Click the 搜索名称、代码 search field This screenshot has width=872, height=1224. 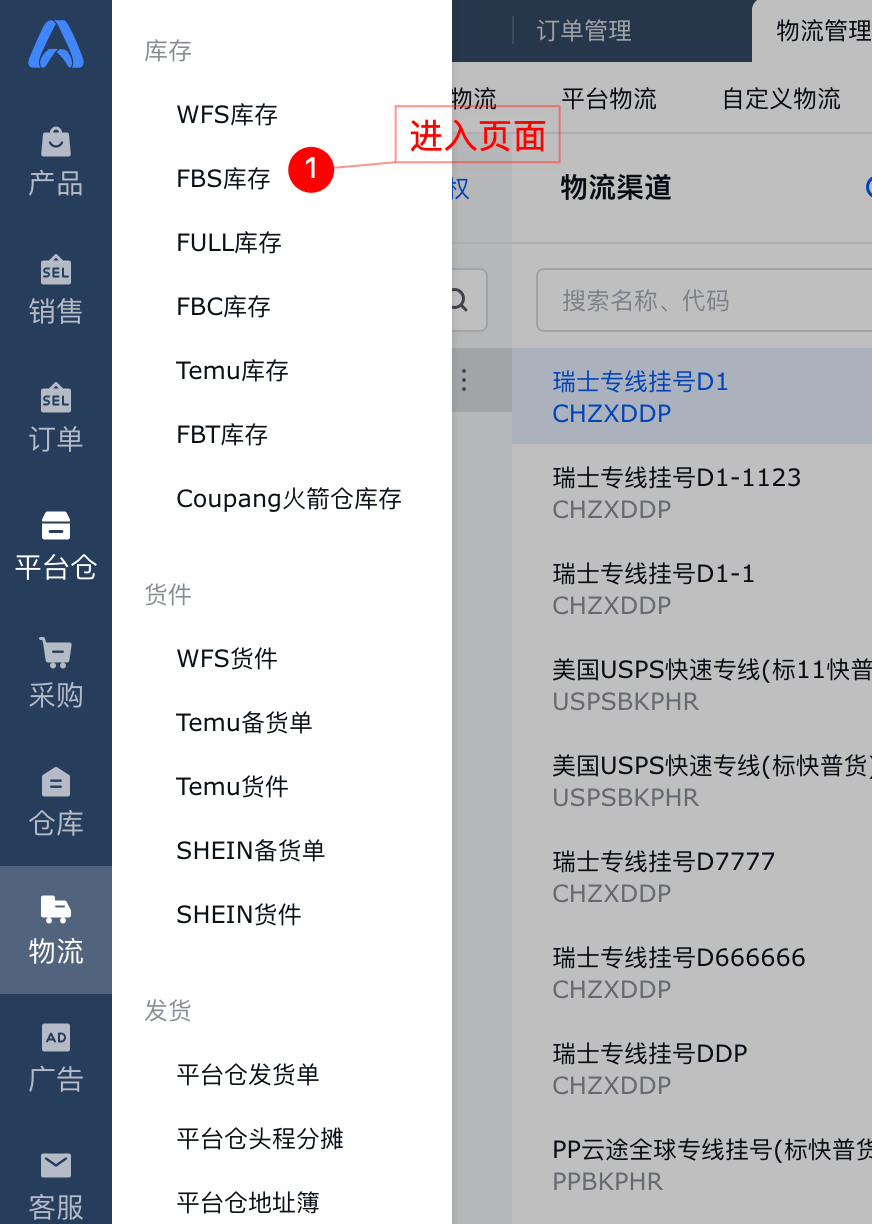704,300
